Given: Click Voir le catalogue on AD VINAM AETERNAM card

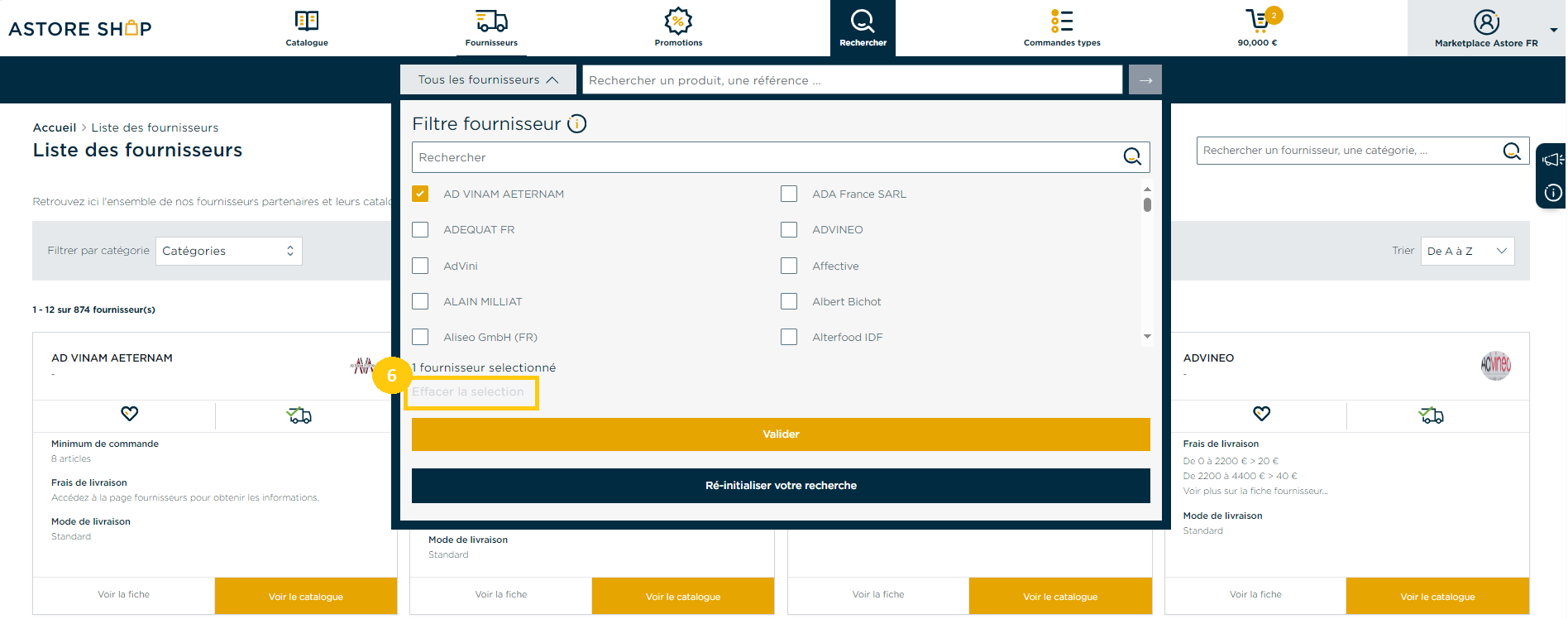Looking at the screenshot, I should click(x=306, y=596).
